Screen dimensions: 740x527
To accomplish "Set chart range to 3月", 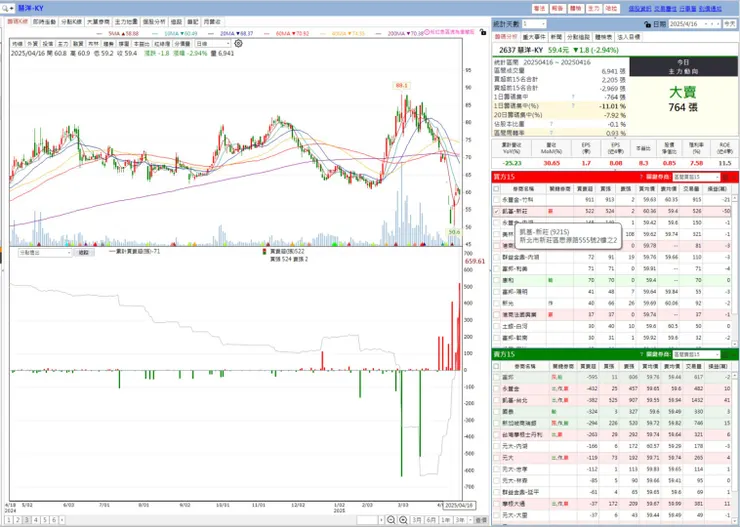I will coord(417,520).
